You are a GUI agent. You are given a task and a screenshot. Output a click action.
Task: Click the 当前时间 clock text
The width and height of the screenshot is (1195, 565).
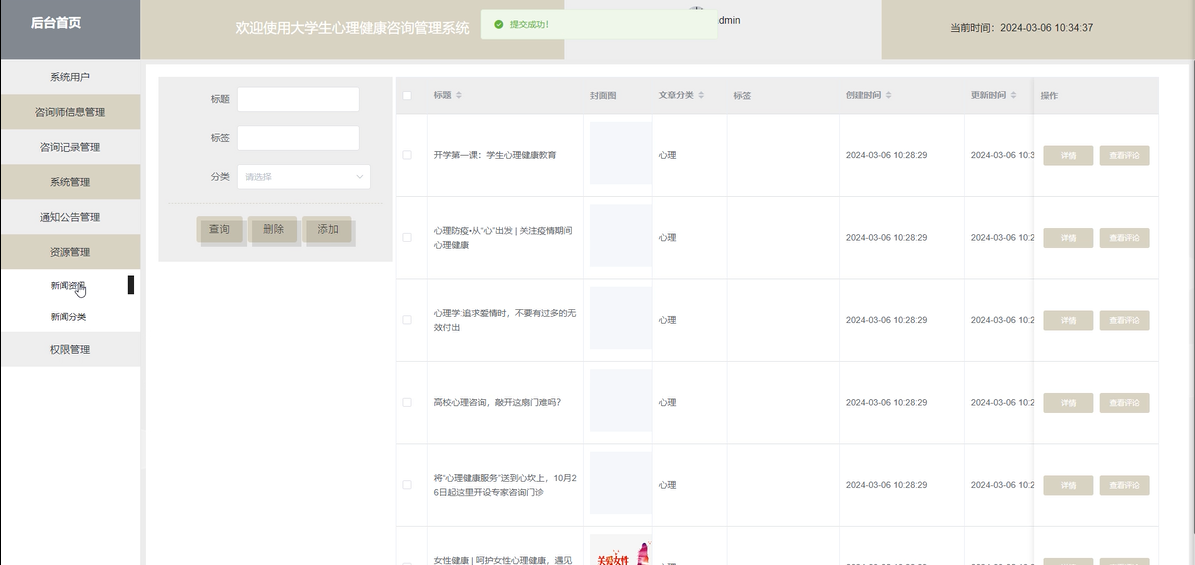coord(1021,27)
